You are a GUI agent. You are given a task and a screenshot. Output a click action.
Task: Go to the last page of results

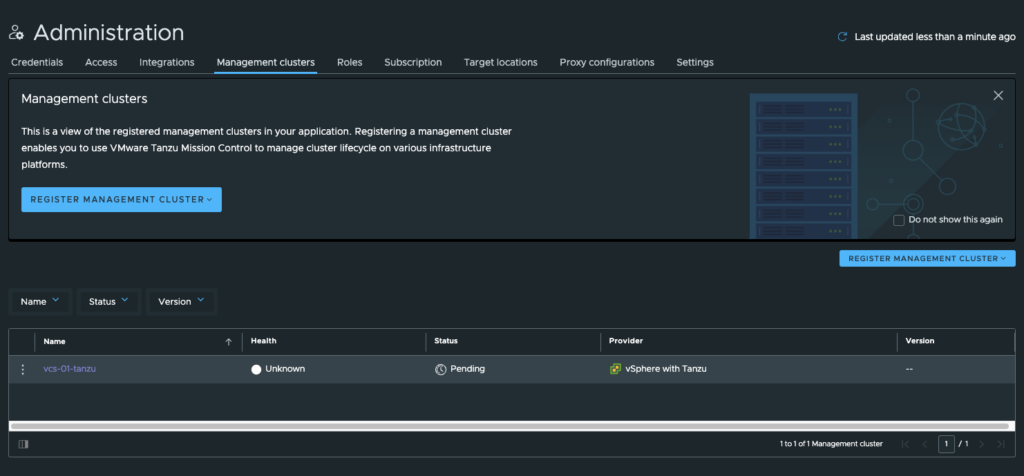tap(1000, 444)
